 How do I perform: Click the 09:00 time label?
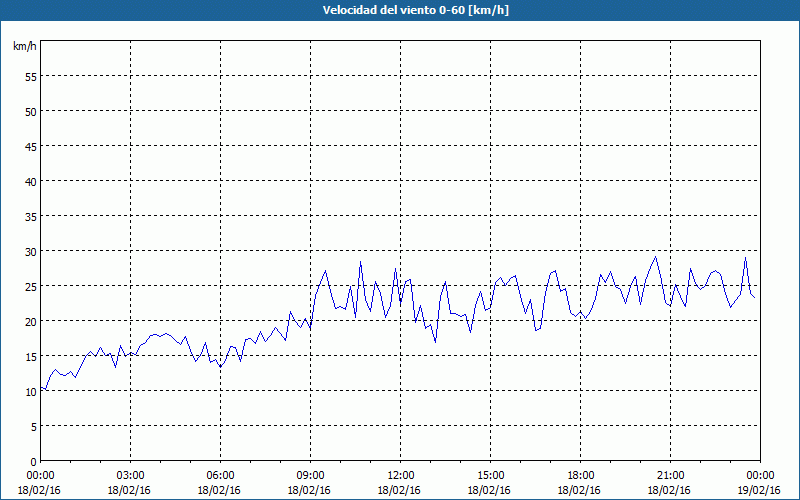(310, 476)
